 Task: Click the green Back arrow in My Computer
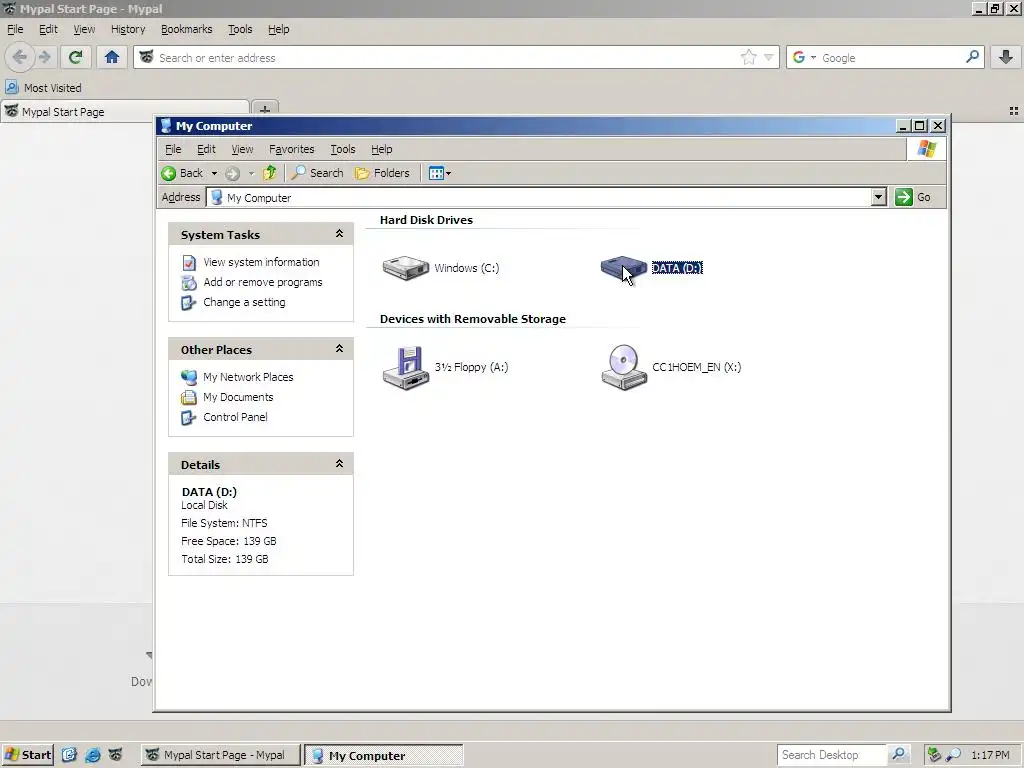169,173
